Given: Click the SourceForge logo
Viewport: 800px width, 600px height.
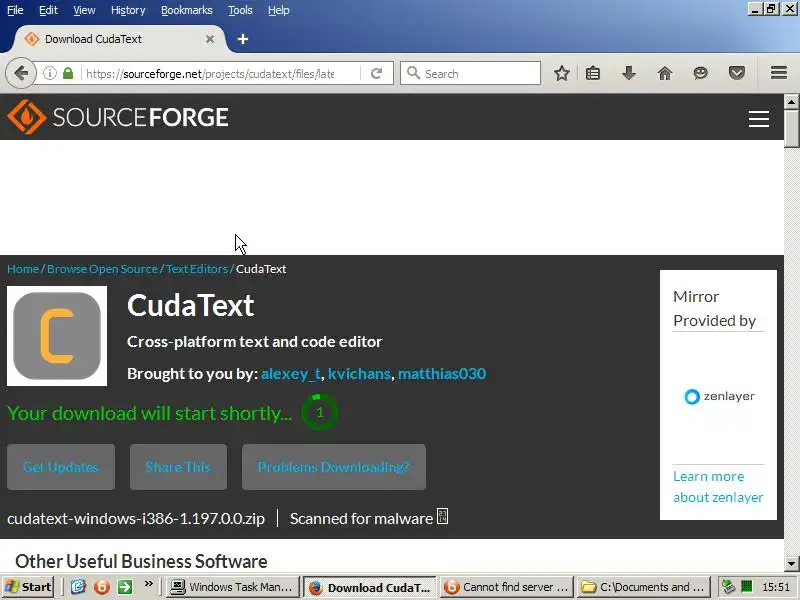Looking at the screenshot, I should (118, 117).
